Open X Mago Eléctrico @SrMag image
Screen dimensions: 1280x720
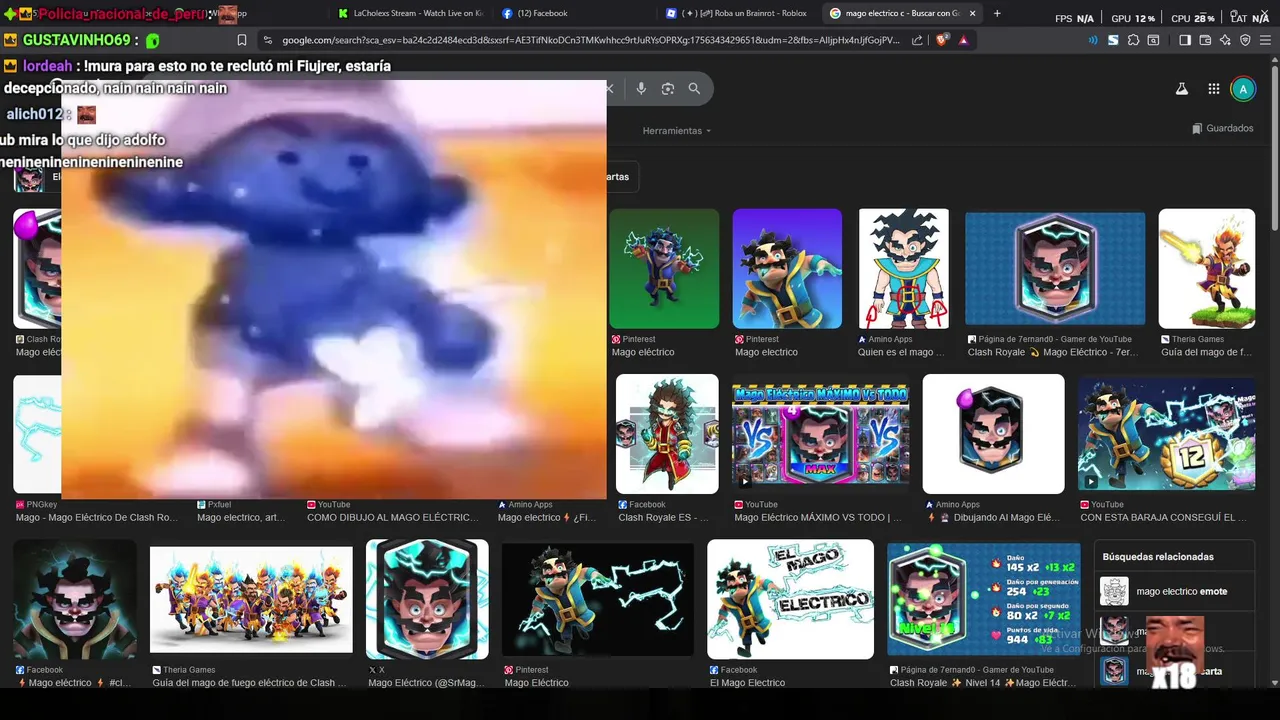point(427,599)
